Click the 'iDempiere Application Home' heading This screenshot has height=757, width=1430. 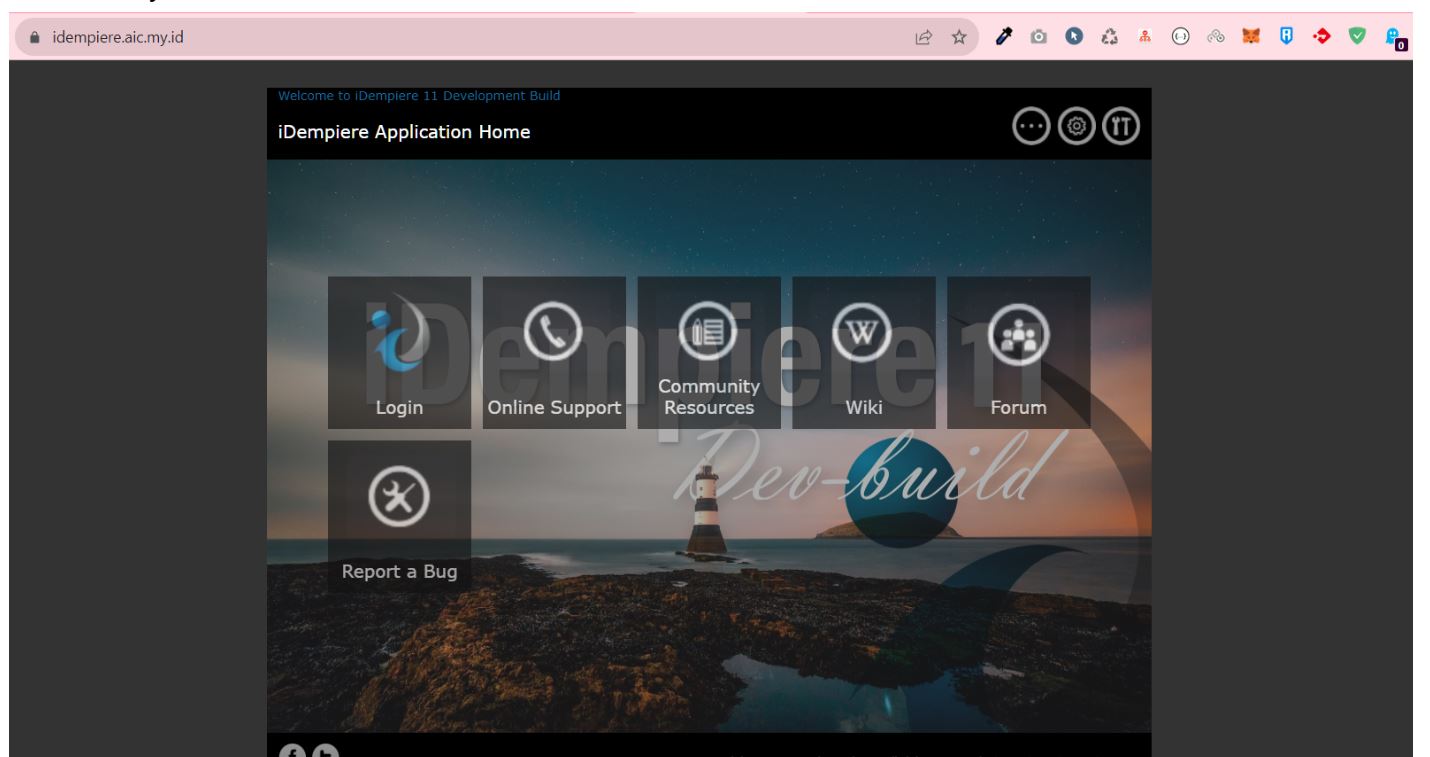[403, 130]
